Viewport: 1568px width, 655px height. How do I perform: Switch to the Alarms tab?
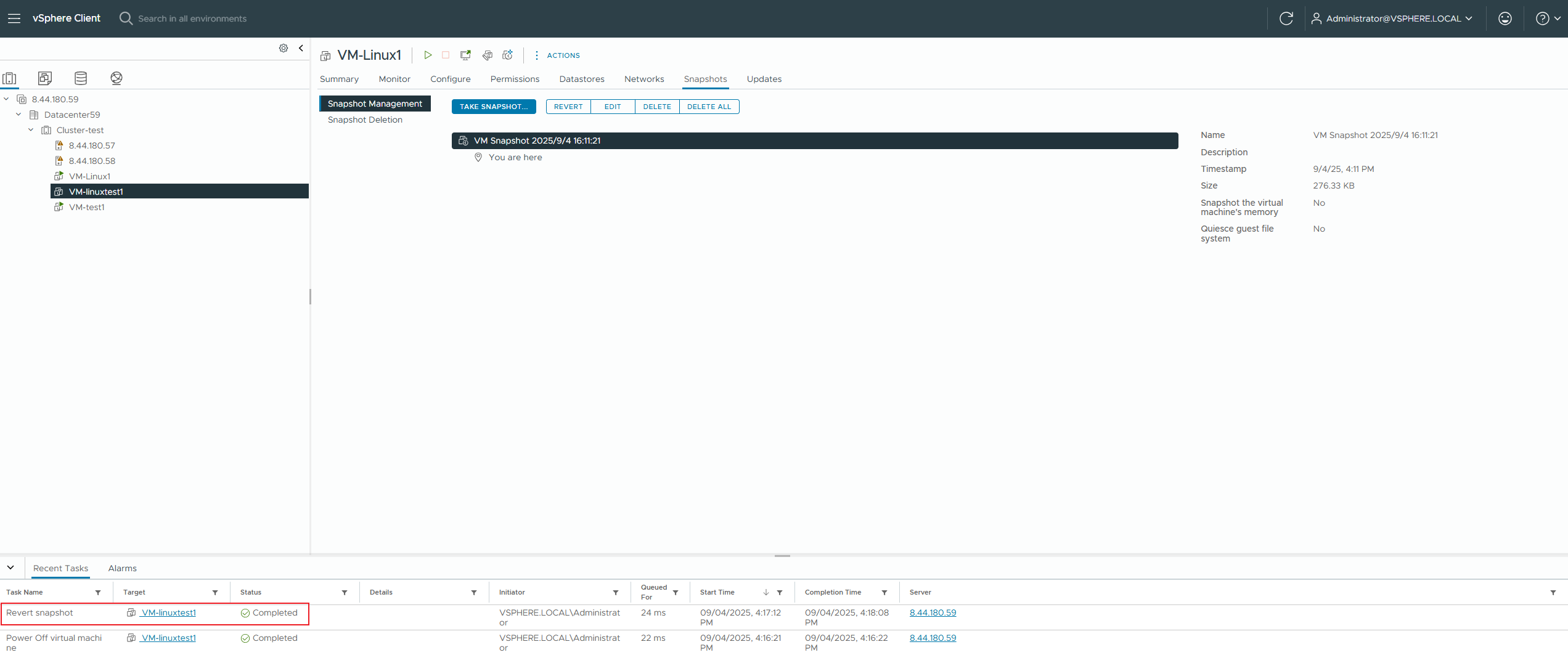(123, 568)
